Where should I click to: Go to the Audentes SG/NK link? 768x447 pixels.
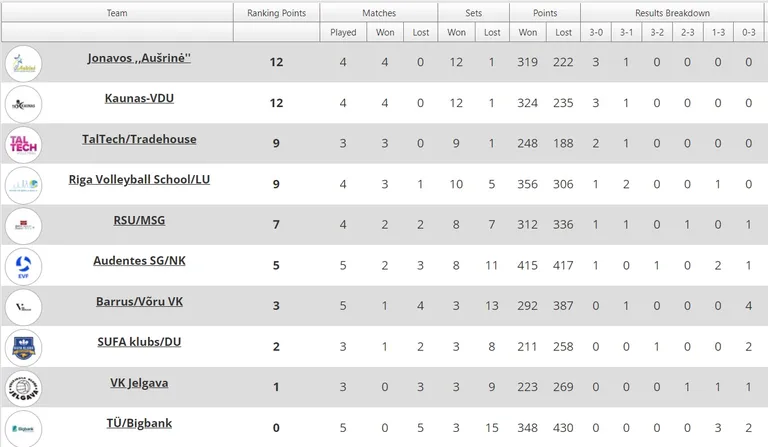tap(139, 261)
